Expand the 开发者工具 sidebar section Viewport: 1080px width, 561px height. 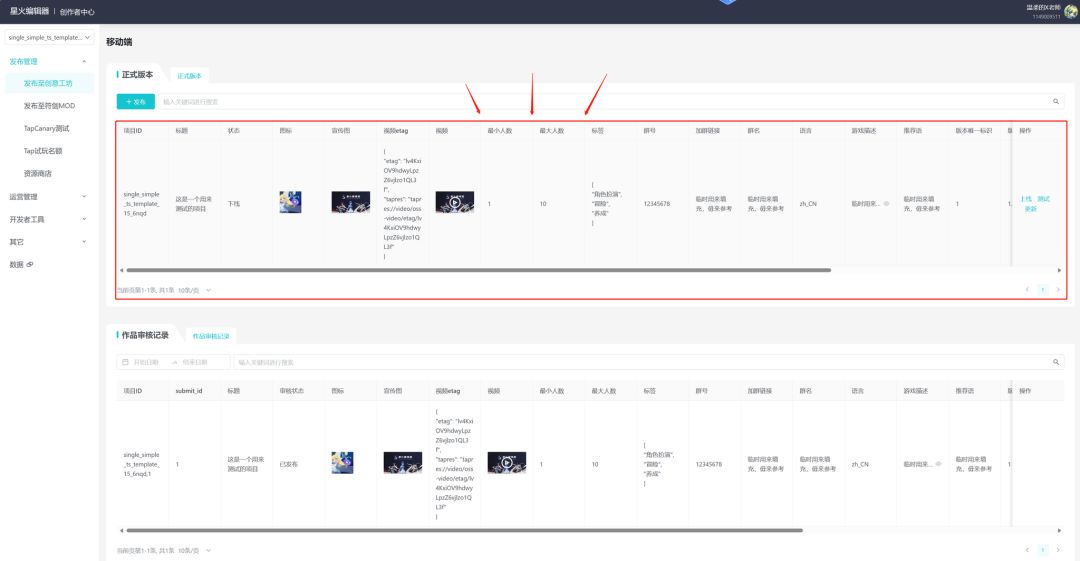48,219
